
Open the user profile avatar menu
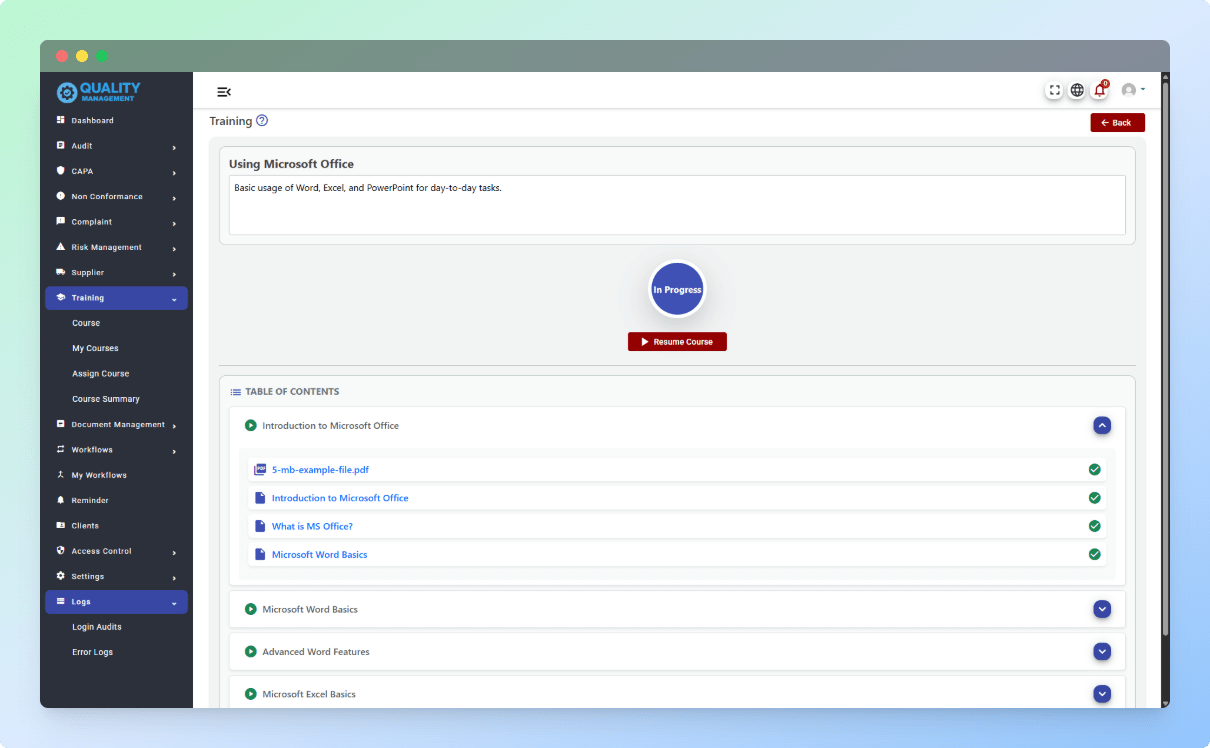click(1132, 90)
